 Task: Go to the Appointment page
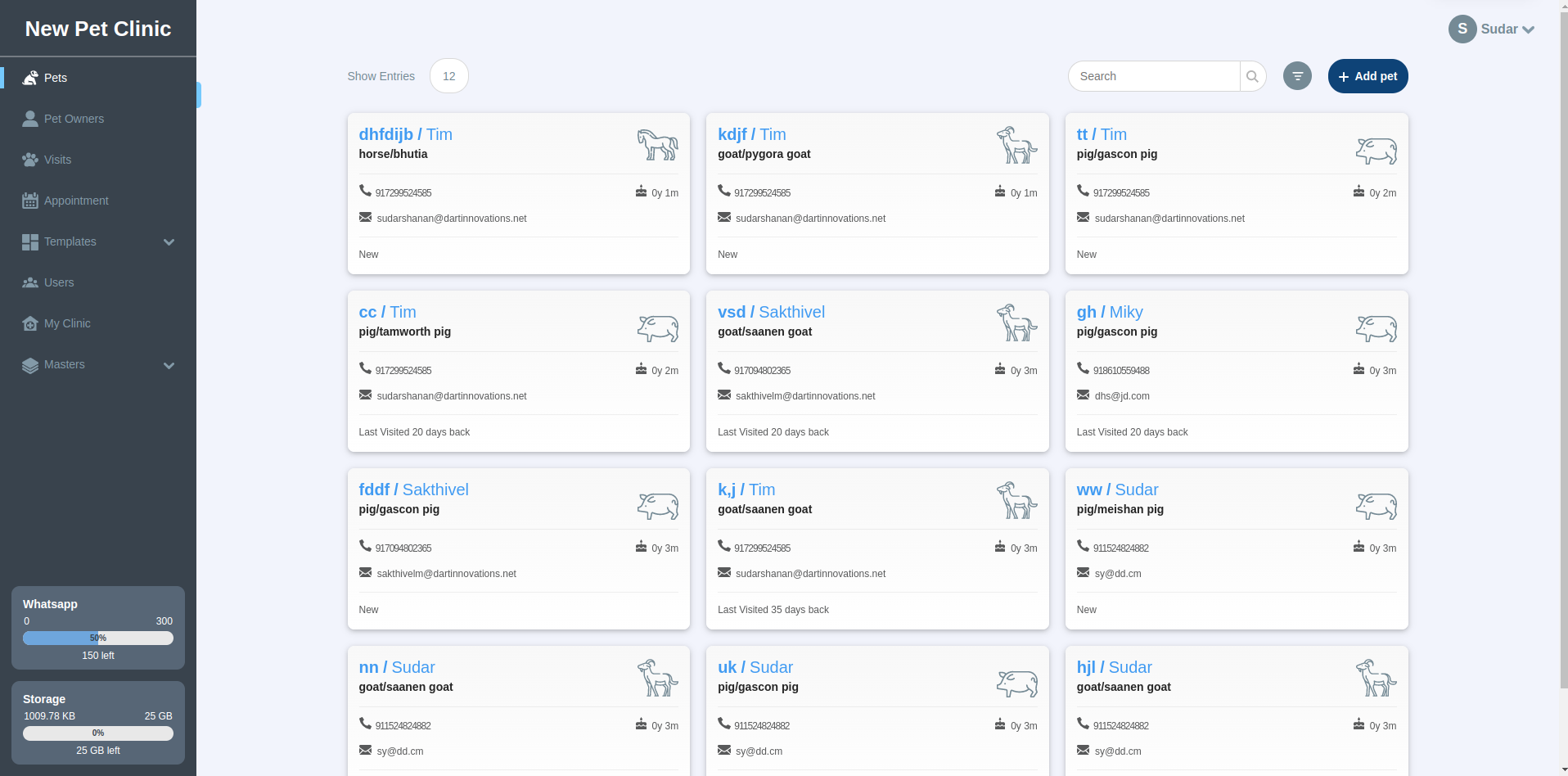[x=76, y=201]
